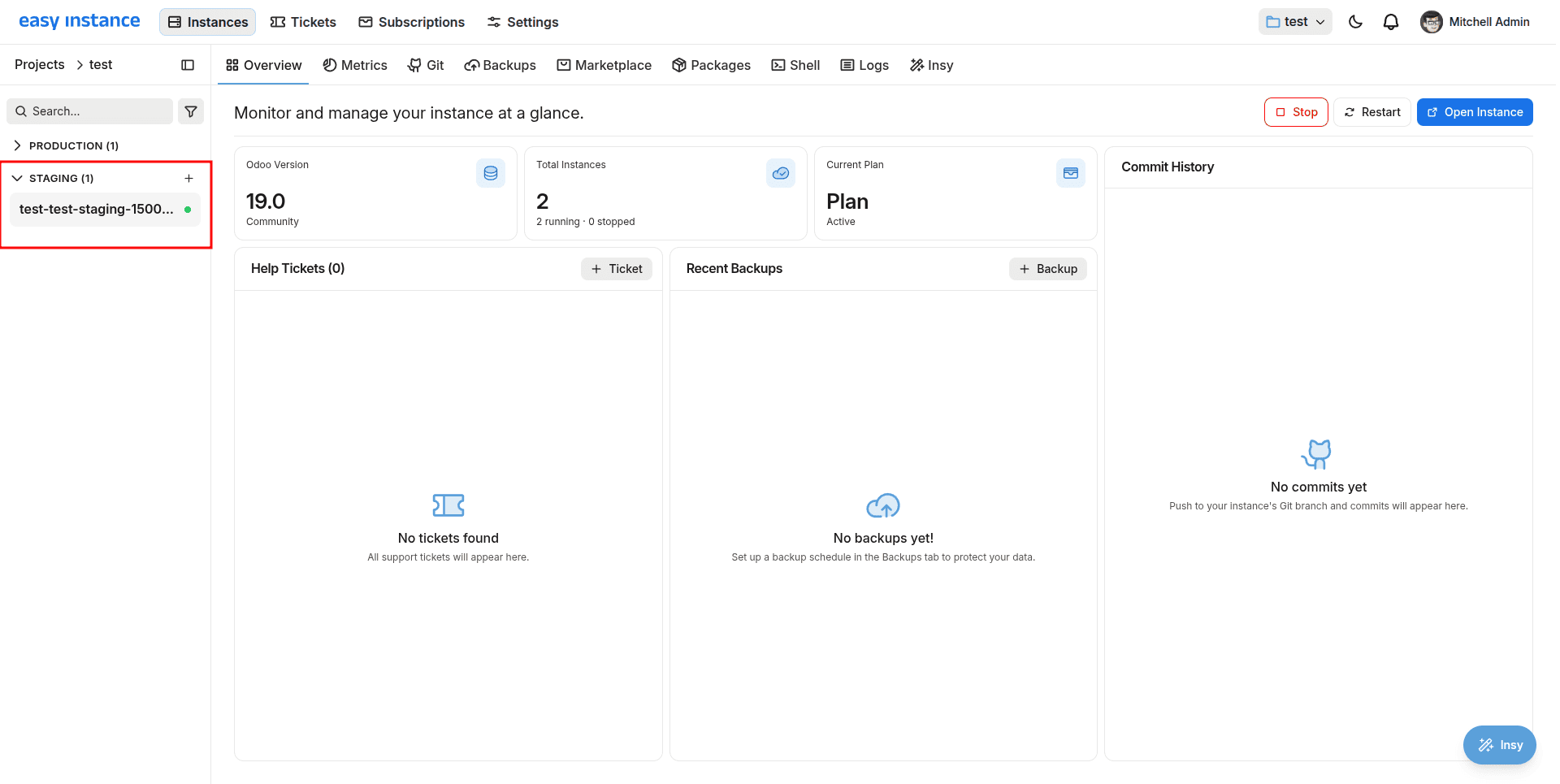
Task: Open the Instances main menu
Action: (208, 22)
